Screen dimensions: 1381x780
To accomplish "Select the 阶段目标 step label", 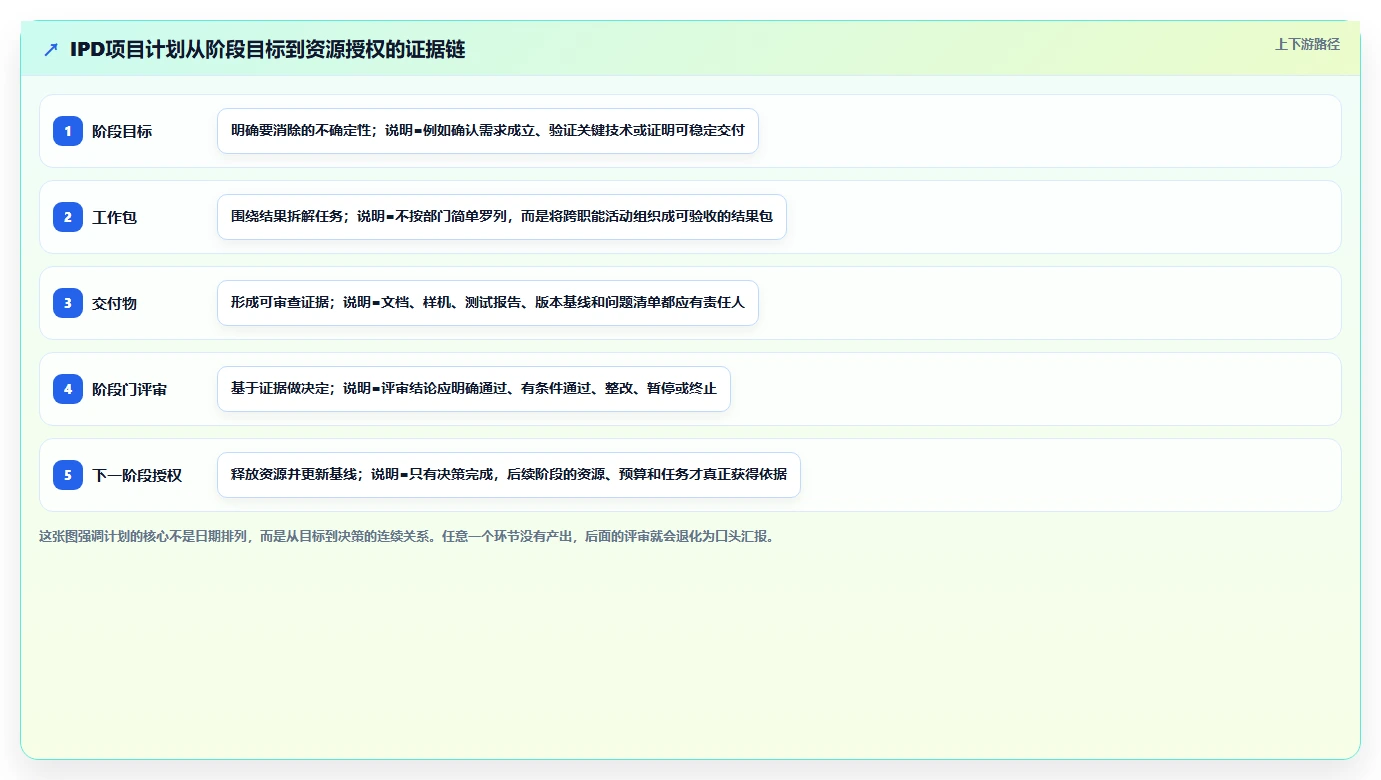I will [x=122, y=131].
